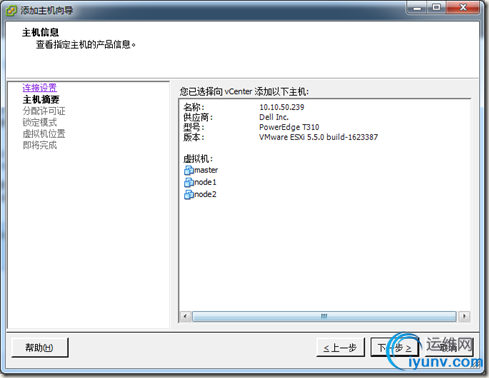Select the 即将完成 wizard step
This screenshot has width=489, height=378.
(40, 145)
